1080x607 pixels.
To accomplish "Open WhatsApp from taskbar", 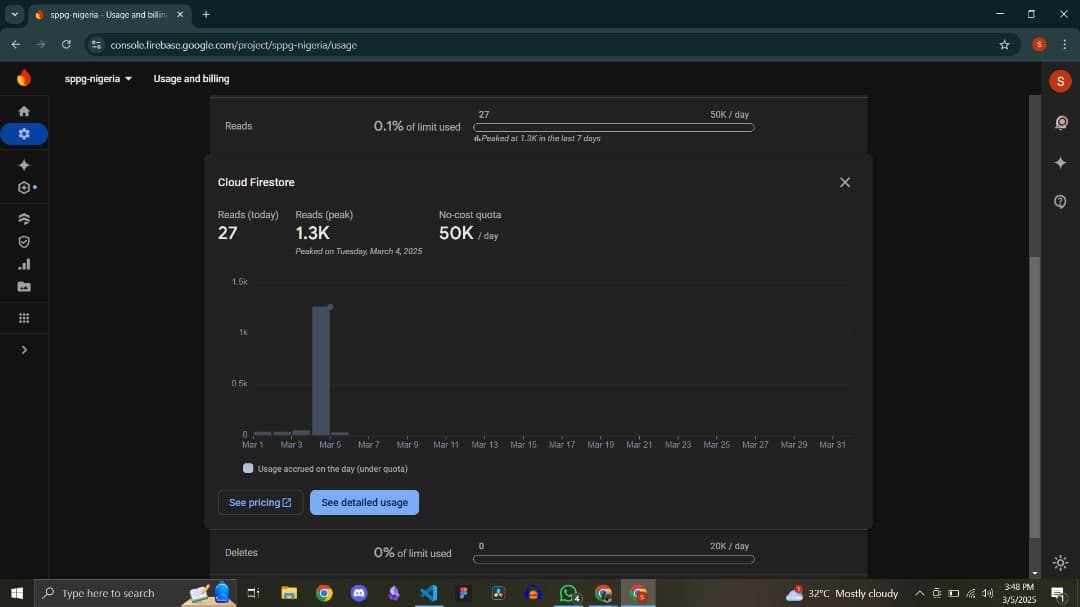I will (569, 593).
